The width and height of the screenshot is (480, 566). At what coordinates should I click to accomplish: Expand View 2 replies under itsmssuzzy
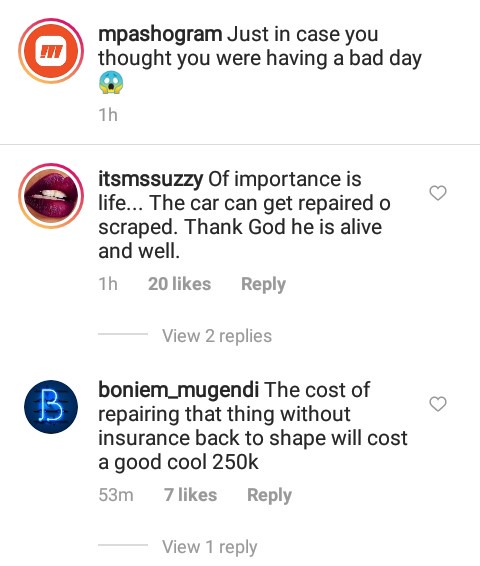point(217,336)
